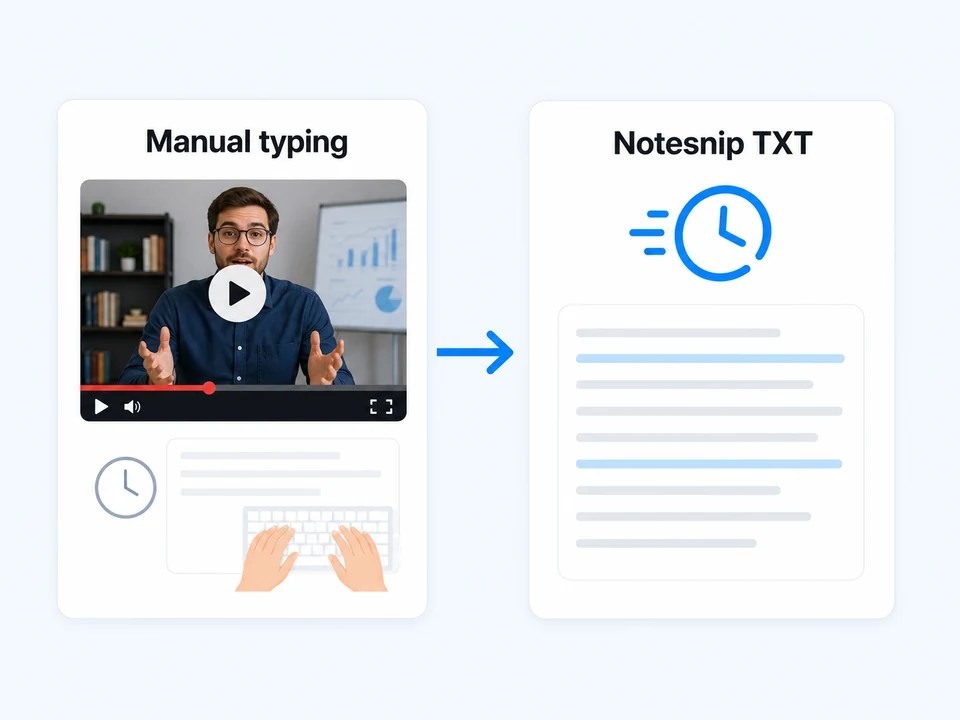
Task: Click the gray clock icon beside the typing area
Action: pyautogui.click(x=126, y=487)
